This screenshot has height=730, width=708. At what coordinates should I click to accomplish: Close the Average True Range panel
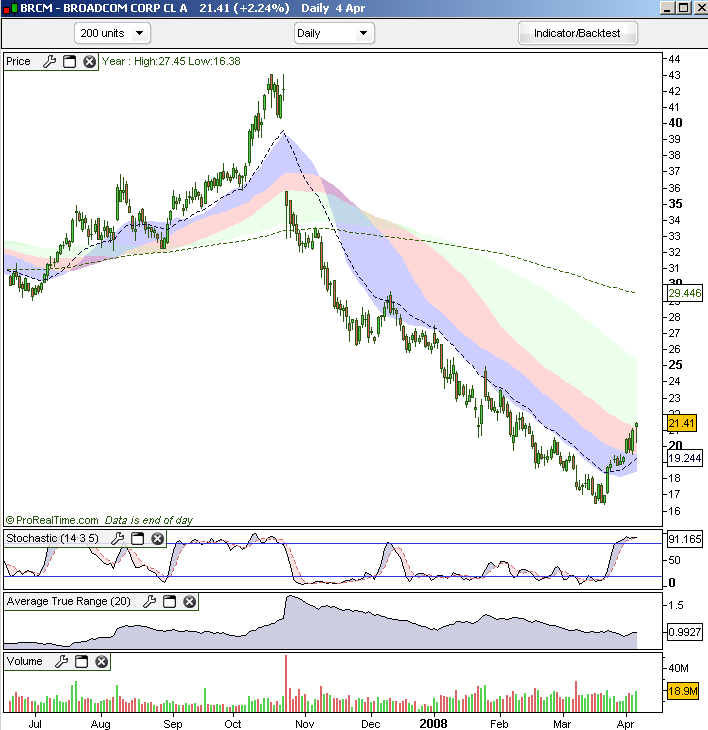(189, 602)
